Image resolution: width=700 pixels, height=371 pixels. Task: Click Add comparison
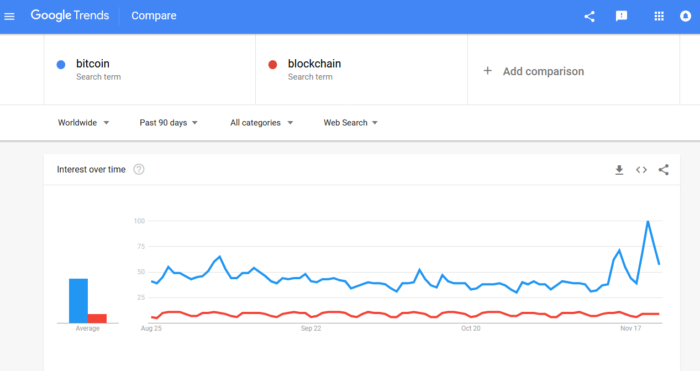pos(534,71)
